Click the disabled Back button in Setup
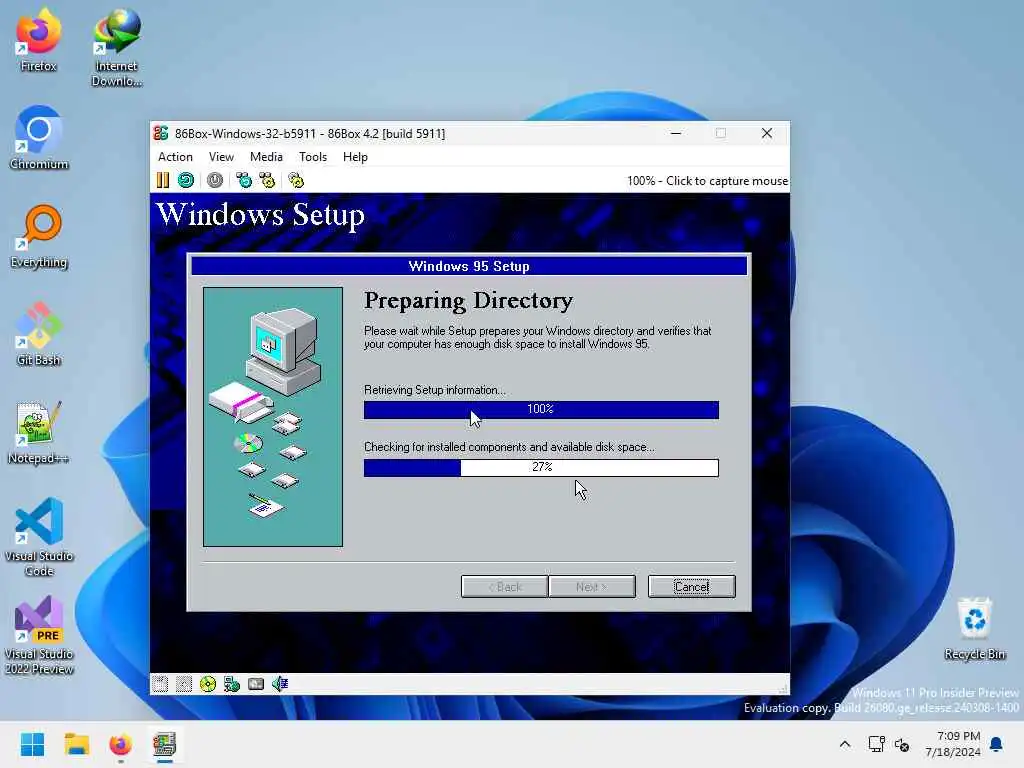Screen dimensions: 1024x768 (x=504, y=586)
